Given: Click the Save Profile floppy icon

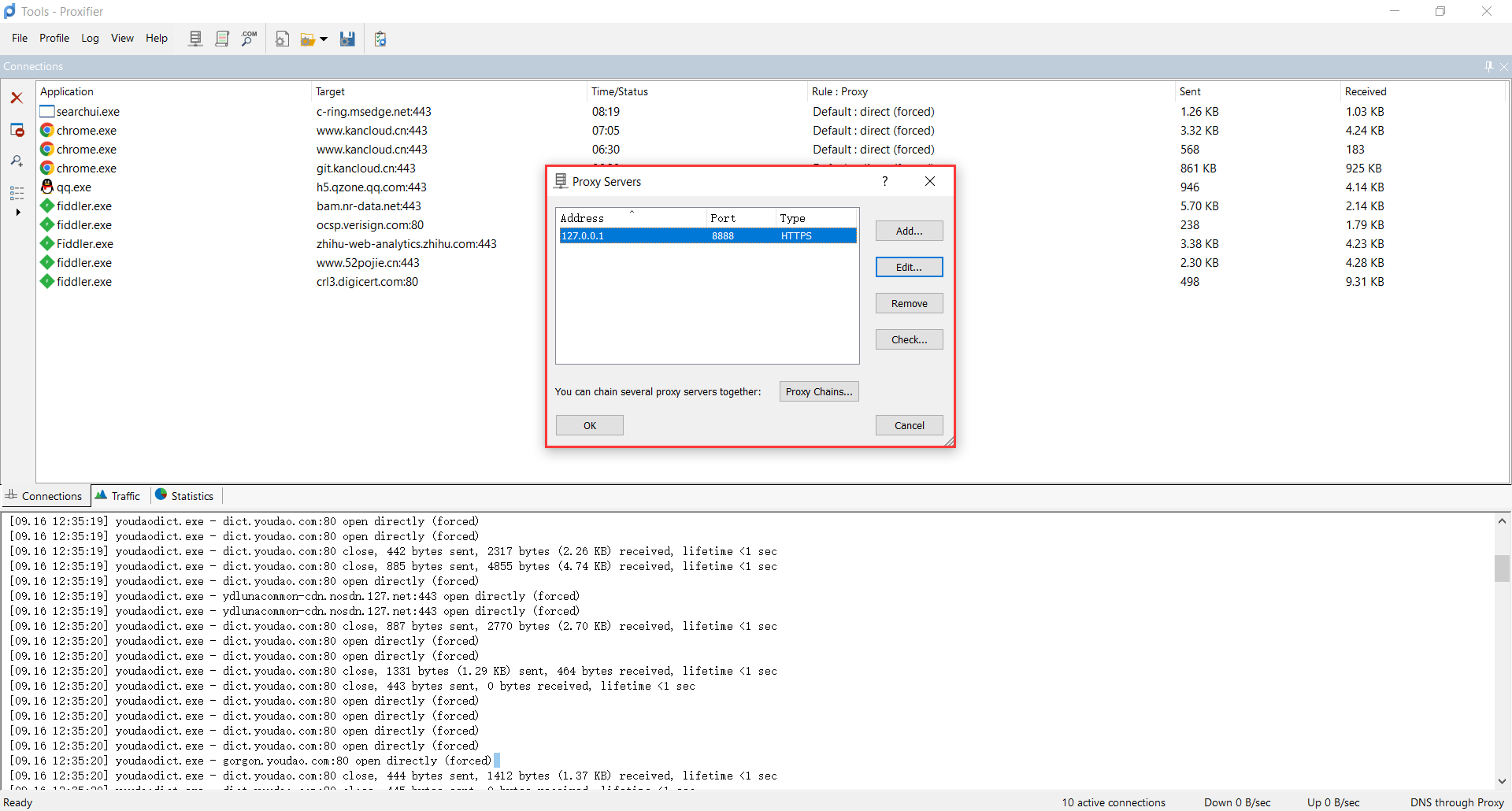Looking at the screenshot, I should (347, 39).
